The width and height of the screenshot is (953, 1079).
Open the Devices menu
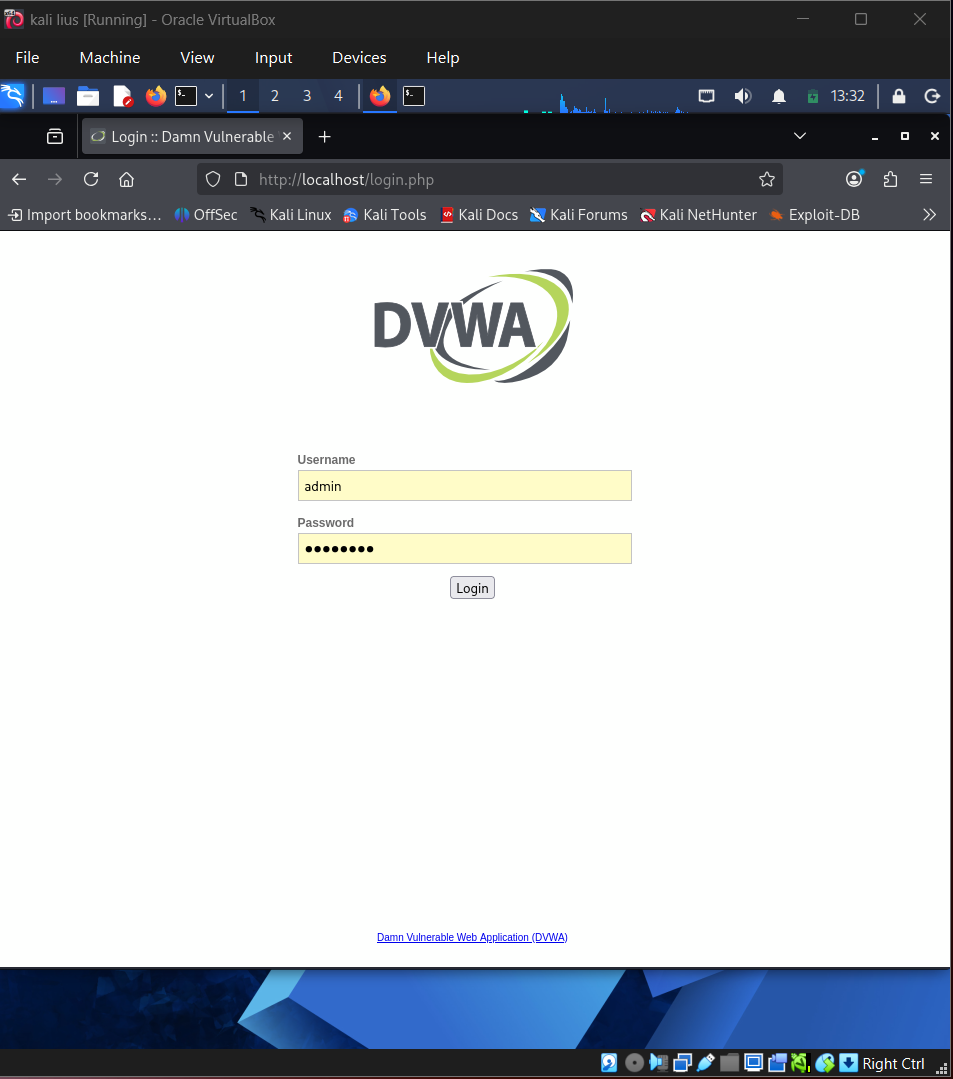359,58
